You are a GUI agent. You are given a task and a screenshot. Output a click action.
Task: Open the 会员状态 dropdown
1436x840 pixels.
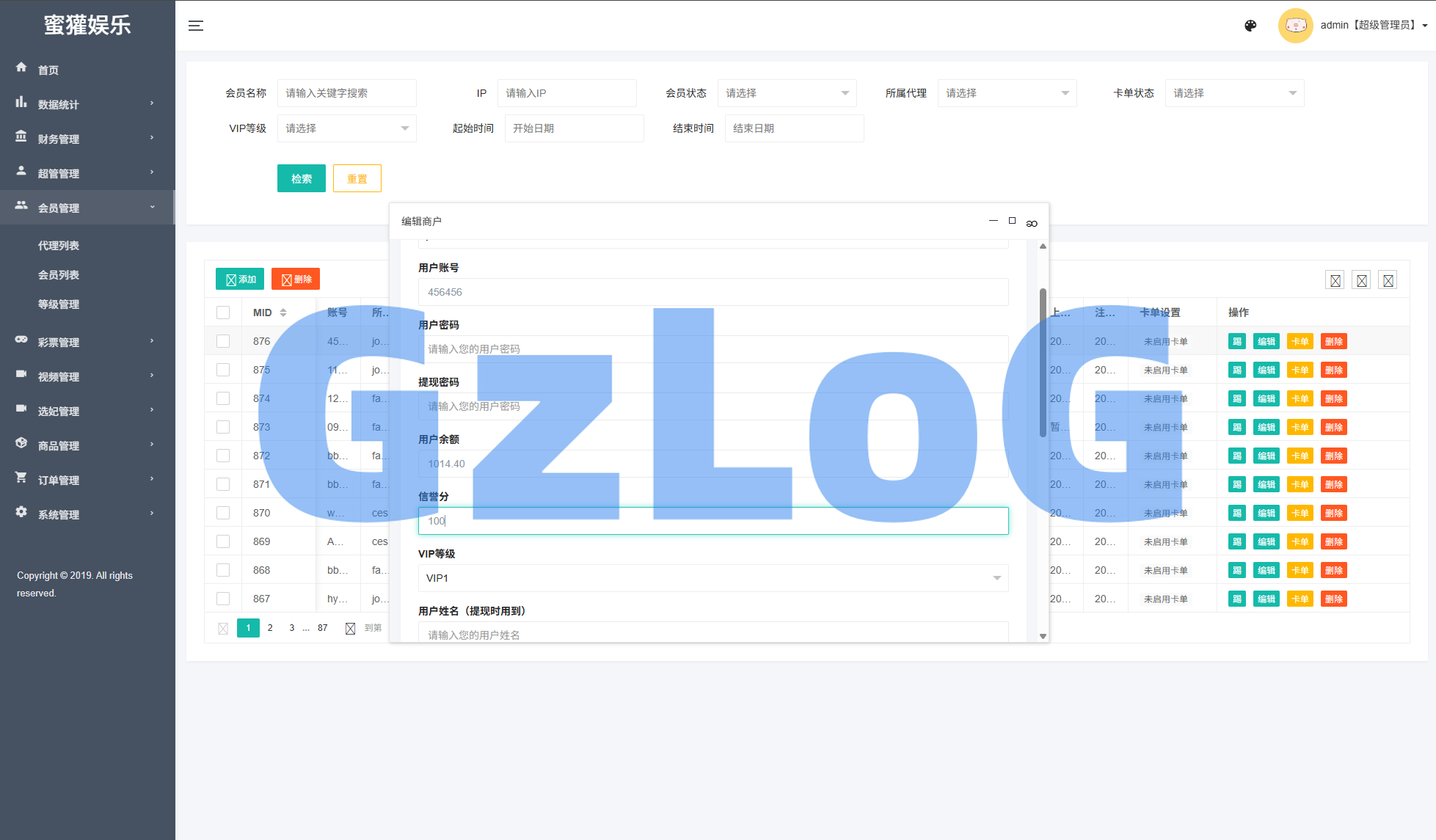point(787,93)
